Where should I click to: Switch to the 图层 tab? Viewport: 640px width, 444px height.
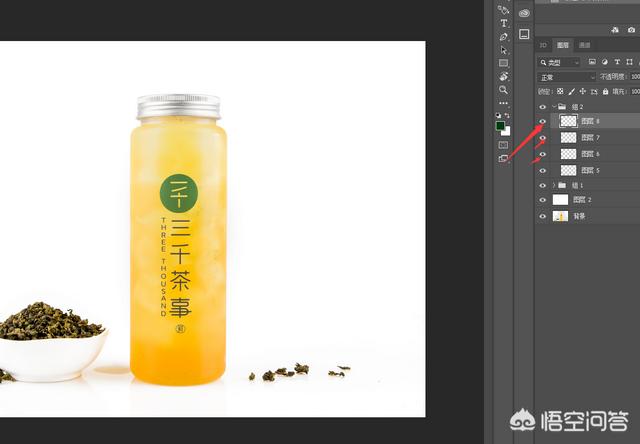tap(563, 45)
